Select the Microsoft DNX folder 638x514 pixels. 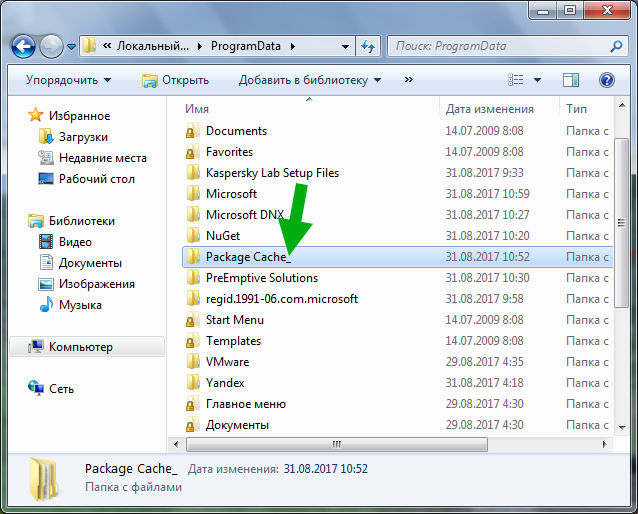[x=245, y=215]
